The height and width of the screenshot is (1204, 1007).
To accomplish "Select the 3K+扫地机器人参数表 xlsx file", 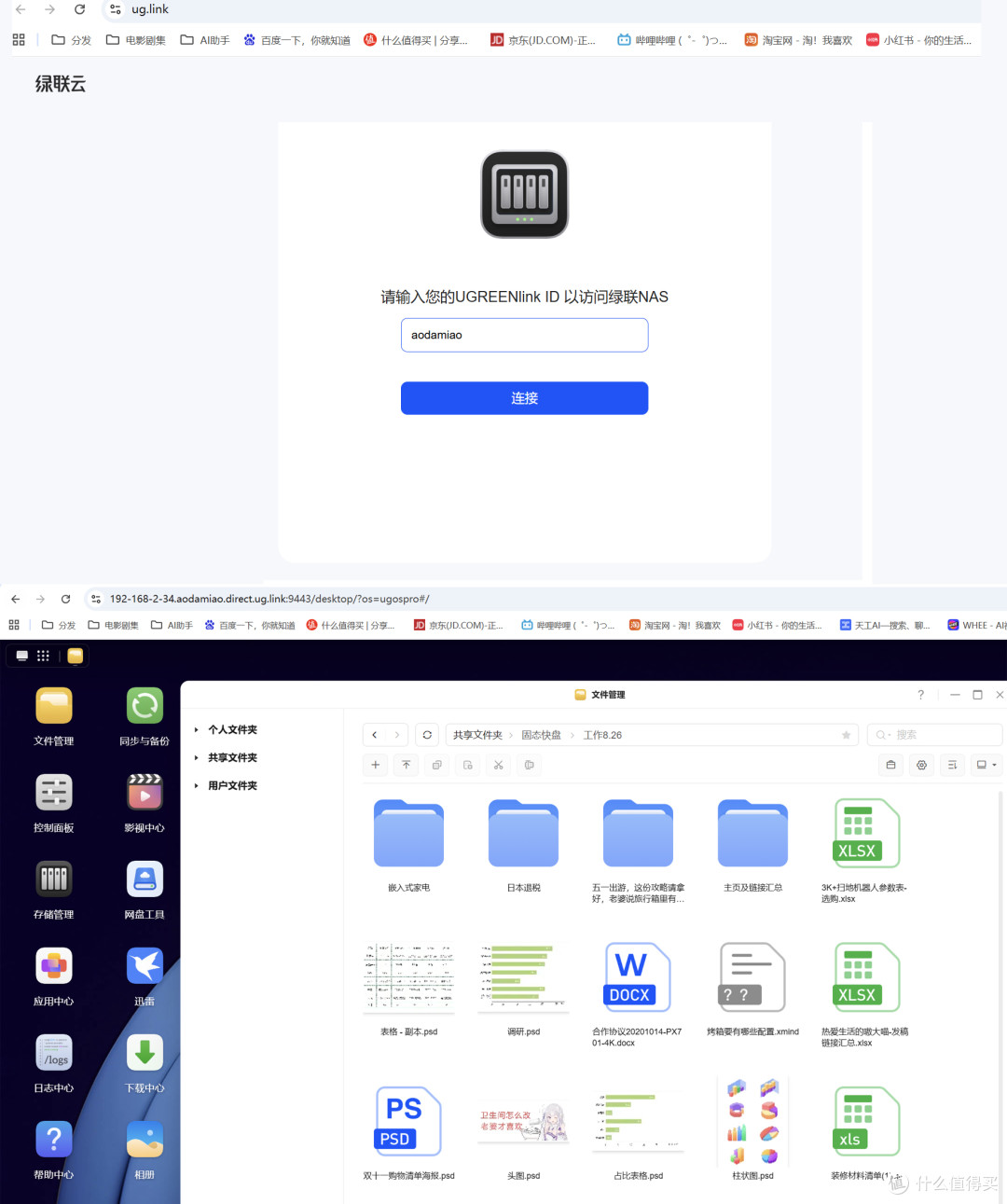I will click(866, 833).
